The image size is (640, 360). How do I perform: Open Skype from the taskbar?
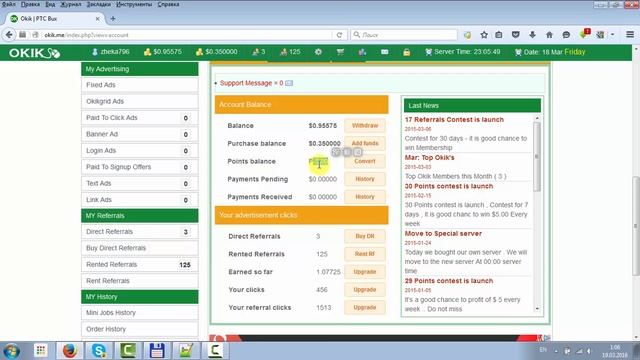pyautogui.click(x=98, y=351)
